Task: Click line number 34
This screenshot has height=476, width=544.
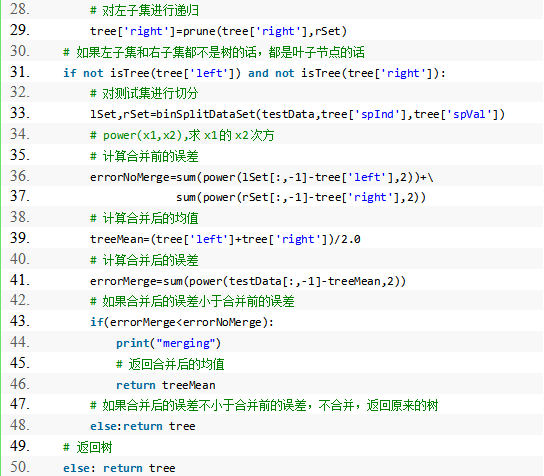Action: click(20, 134)
